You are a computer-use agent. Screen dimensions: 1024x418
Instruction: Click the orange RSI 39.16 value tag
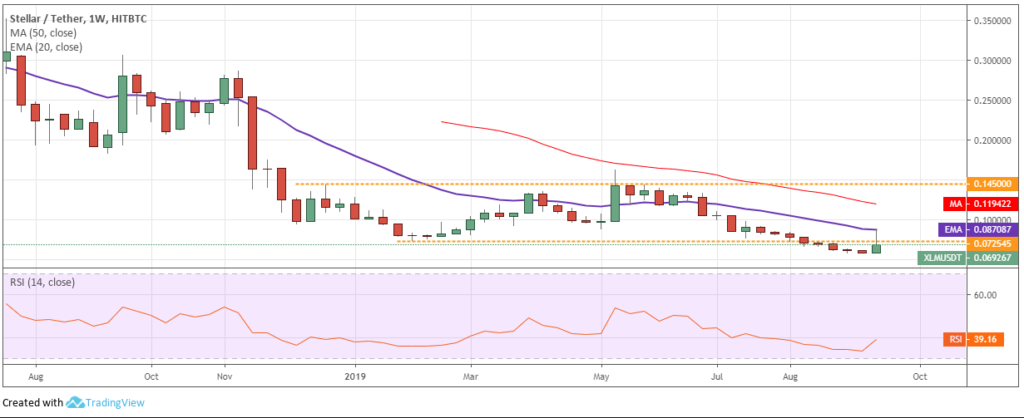[x=973, y=340]
